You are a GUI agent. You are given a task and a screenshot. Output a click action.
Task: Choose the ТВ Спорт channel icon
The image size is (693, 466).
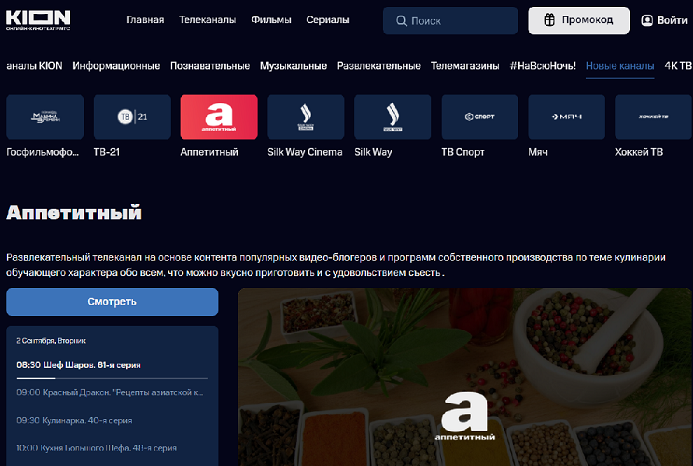point(480,117)
